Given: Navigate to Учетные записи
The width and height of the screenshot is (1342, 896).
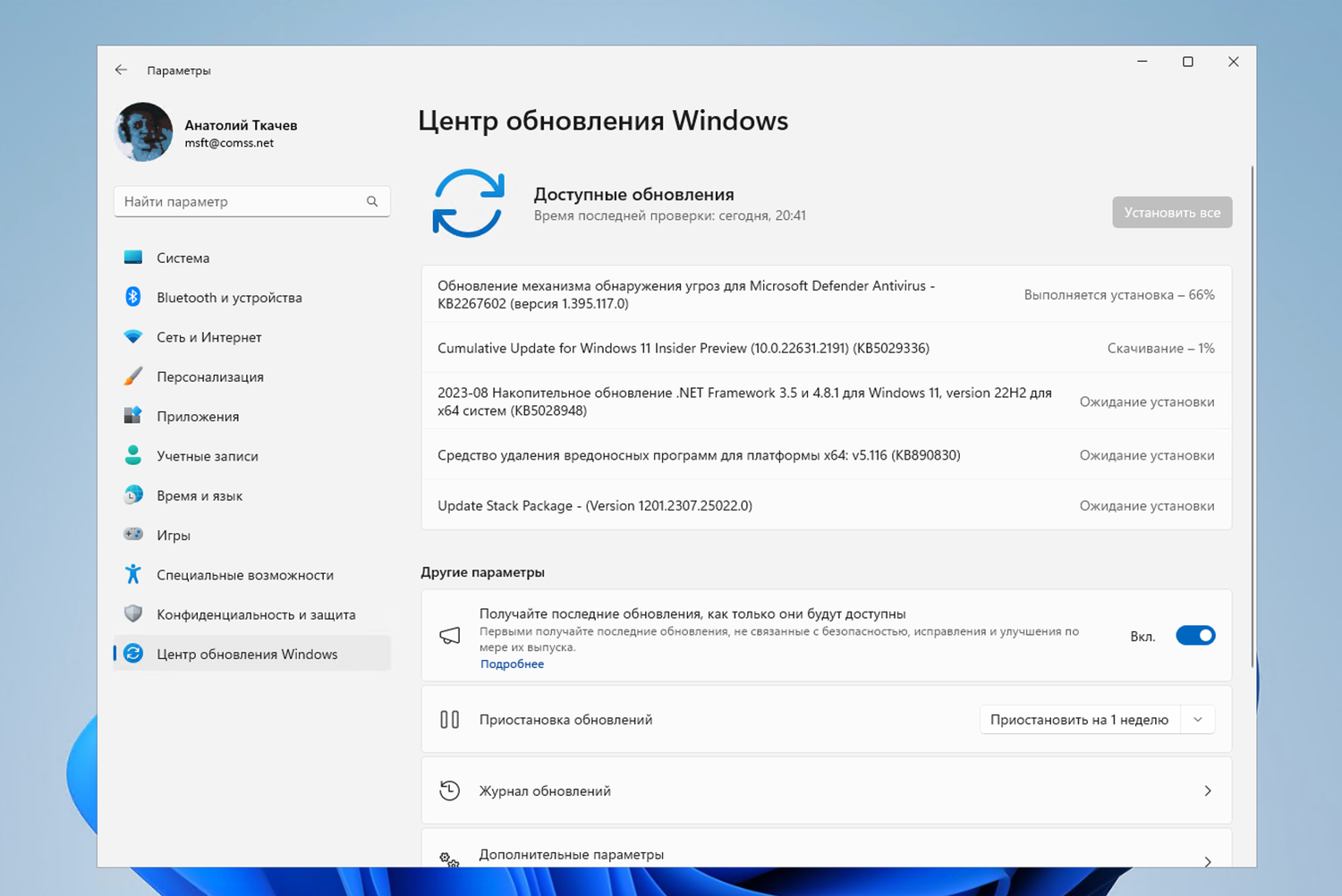Looking at the screenshot, I should pos(252,455).
